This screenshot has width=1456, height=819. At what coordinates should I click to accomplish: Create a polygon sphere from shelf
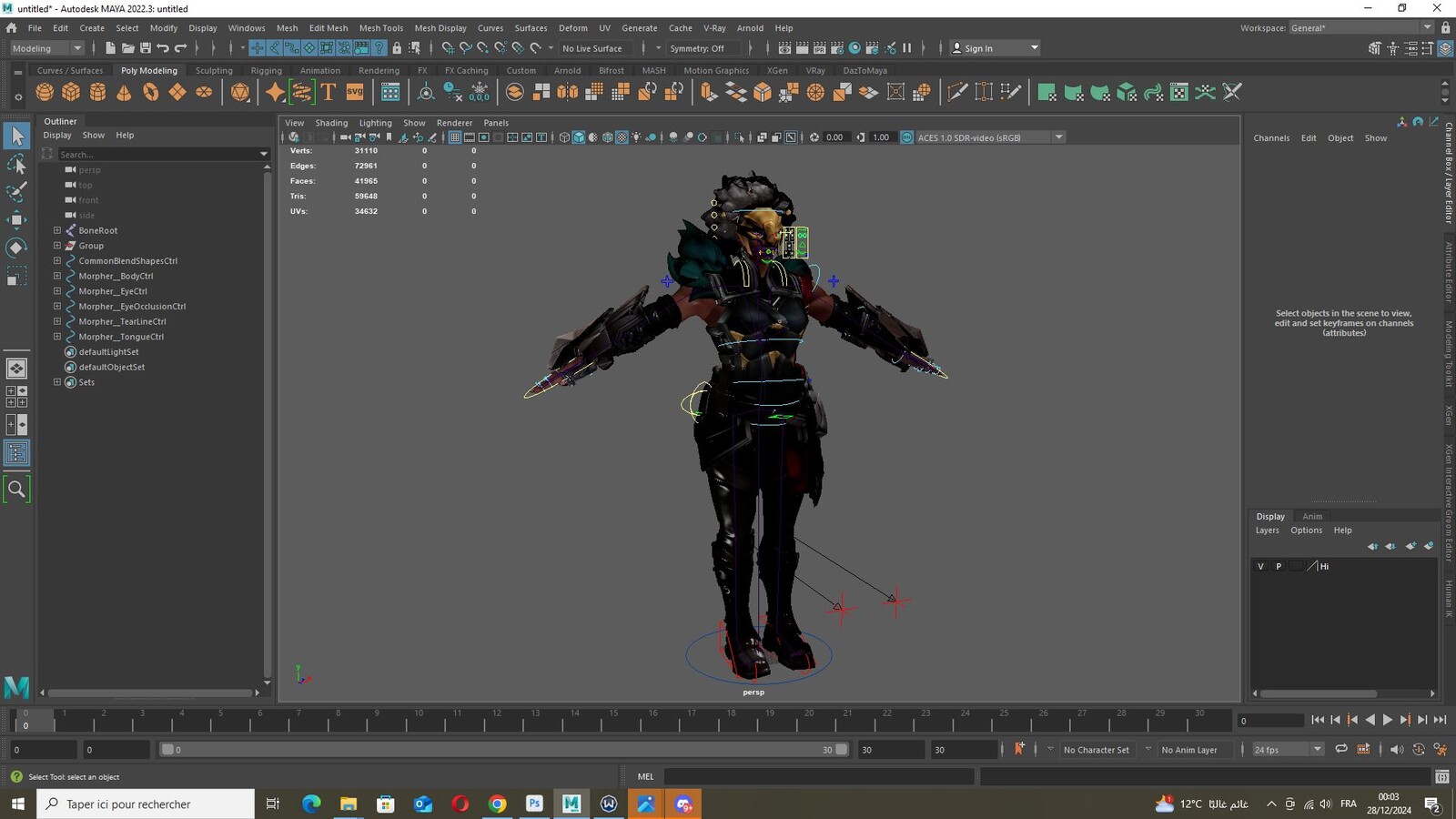pos(45,92)
